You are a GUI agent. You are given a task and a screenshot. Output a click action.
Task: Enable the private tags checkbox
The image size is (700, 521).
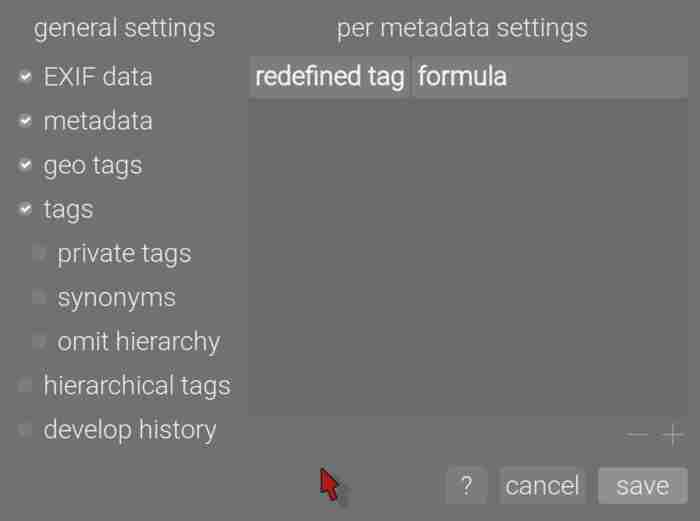click(x=39, y=253)
